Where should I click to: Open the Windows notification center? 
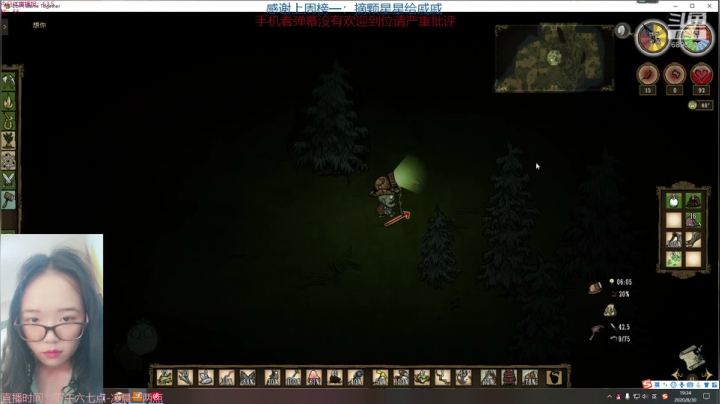(x=707, y=397)
